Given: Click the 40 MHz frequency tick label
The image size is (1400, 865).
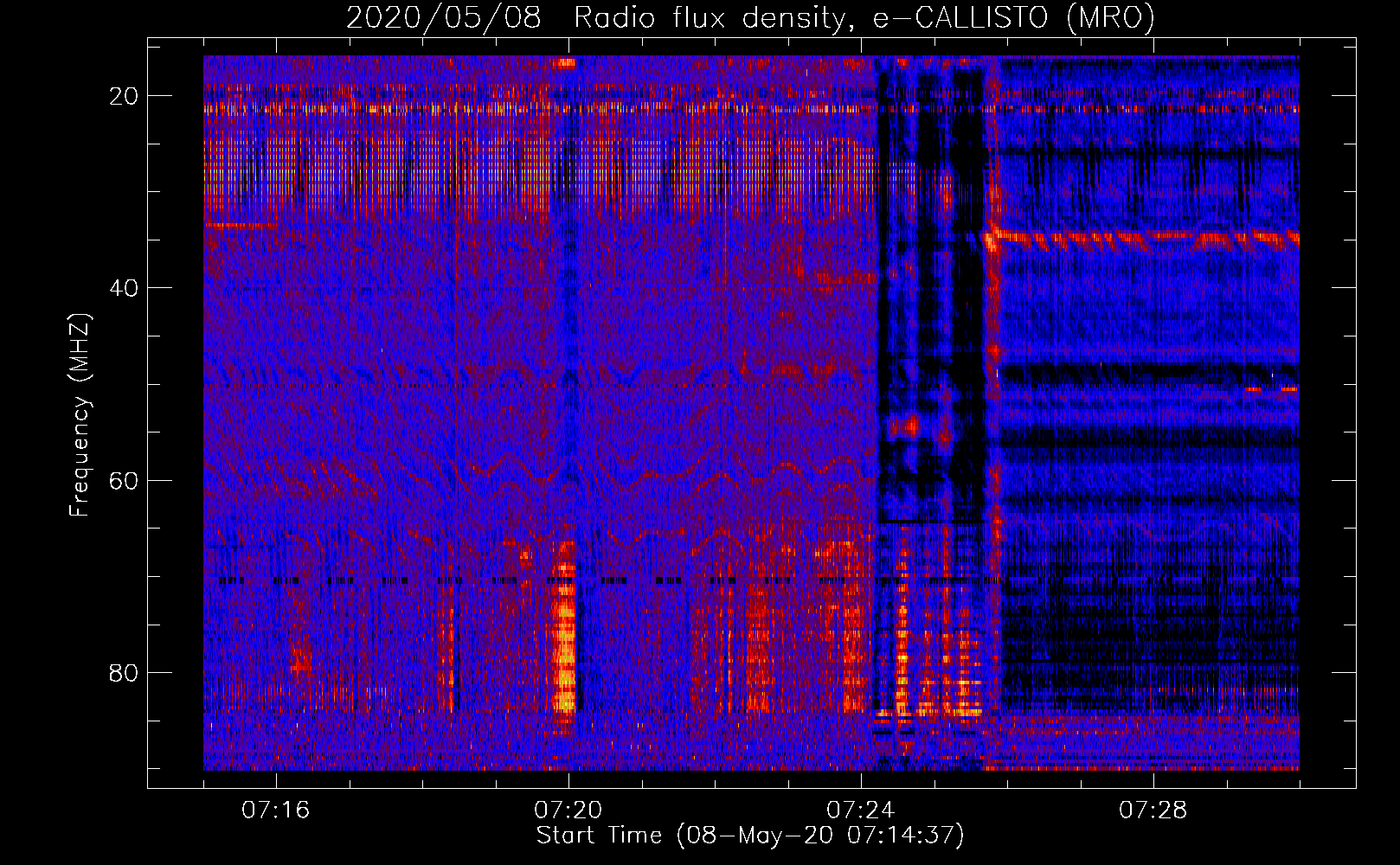Looking at the screenshot, I should point(124,288).
